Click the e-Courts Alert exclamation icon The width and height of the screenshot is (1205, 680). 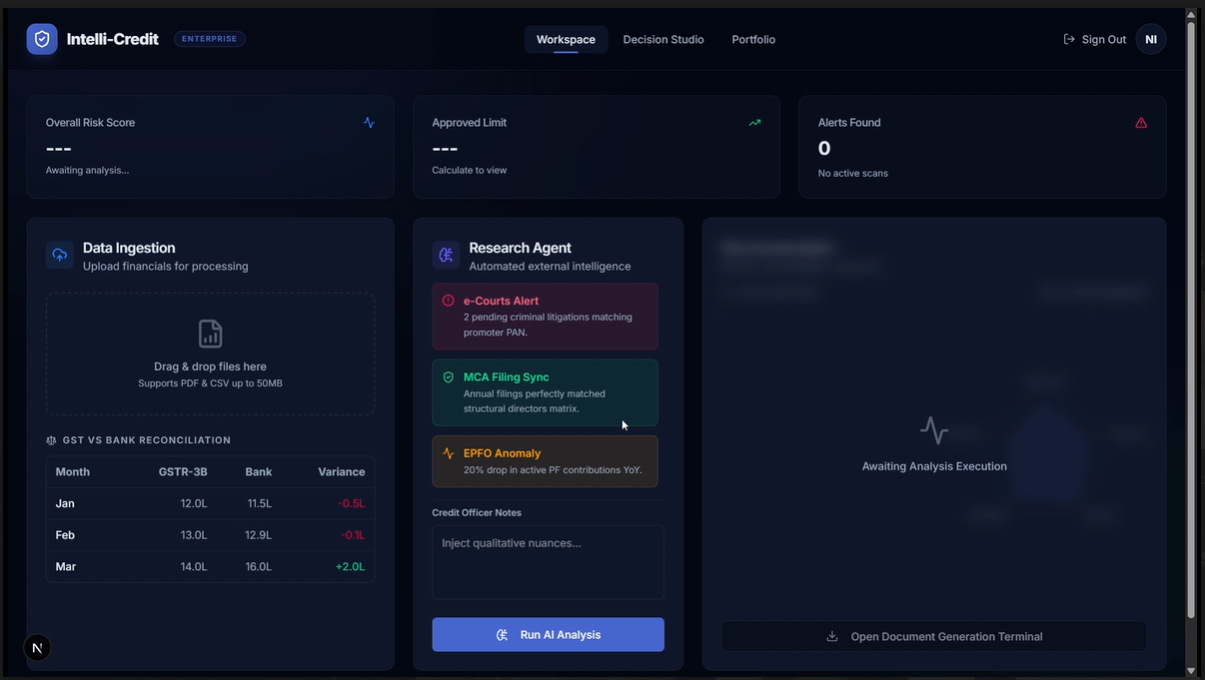click(448, 301)
